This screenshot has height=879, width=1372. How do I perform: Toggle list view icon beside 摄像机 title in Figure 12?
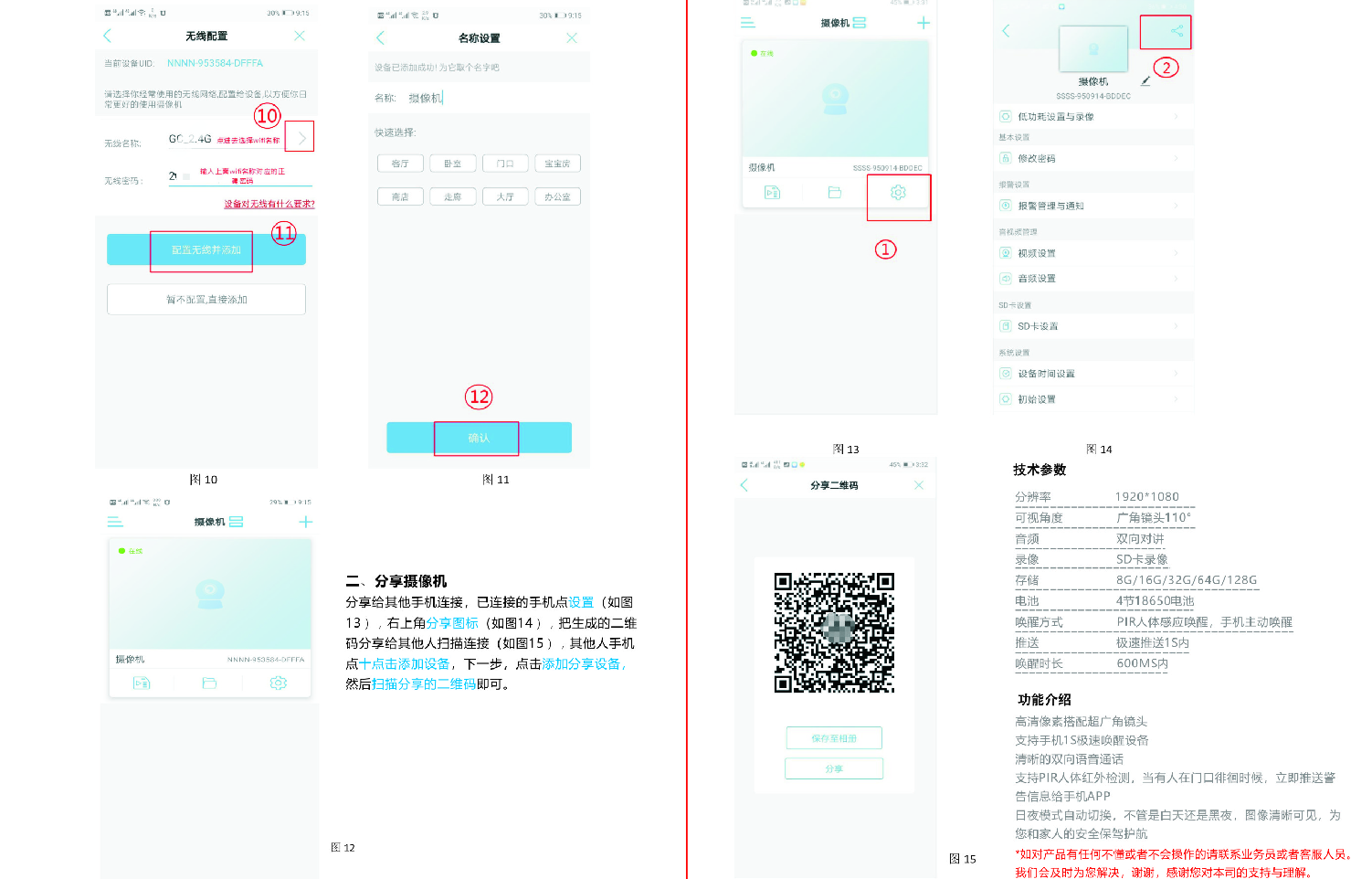tap(237, 522)
